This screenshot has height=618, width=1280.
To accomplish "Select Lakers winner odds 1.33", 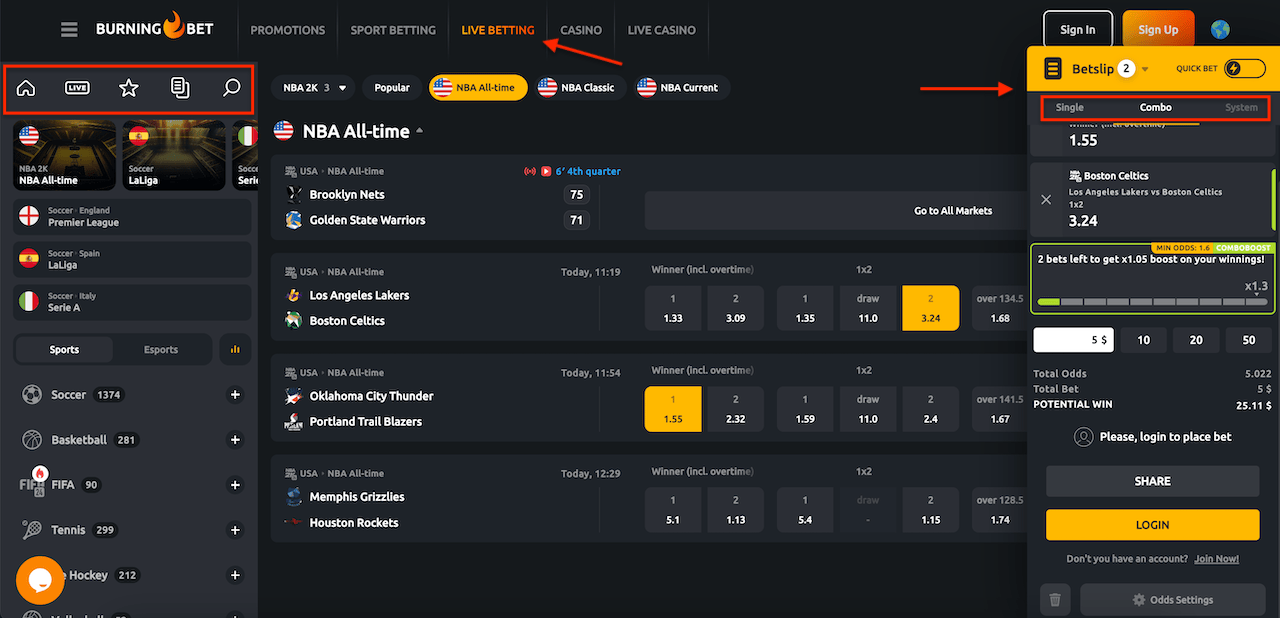I will coord(673,308).
